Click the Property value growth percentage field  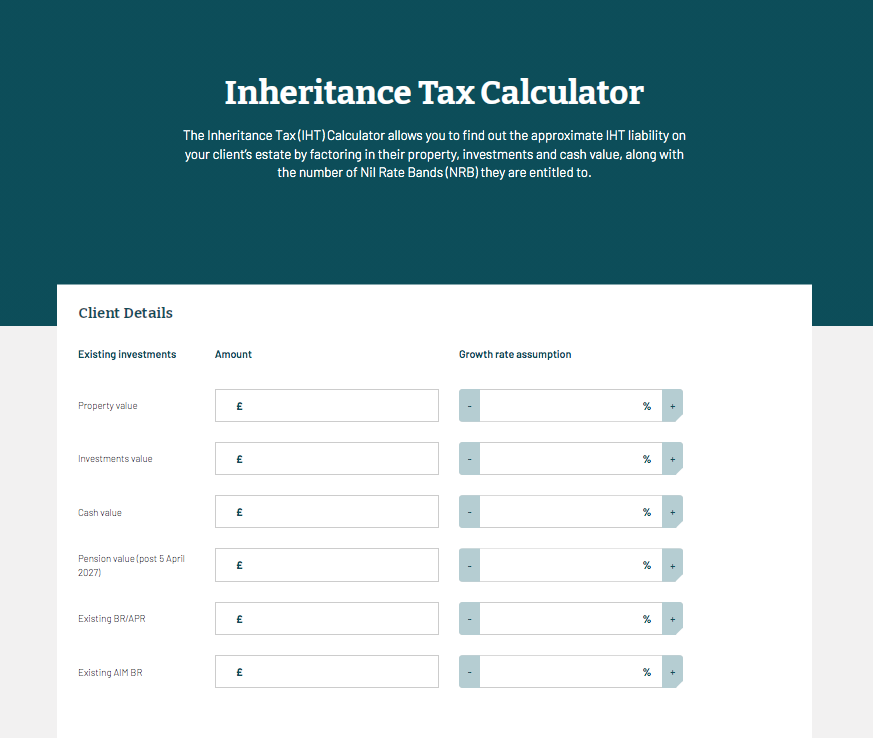[560, 406]
